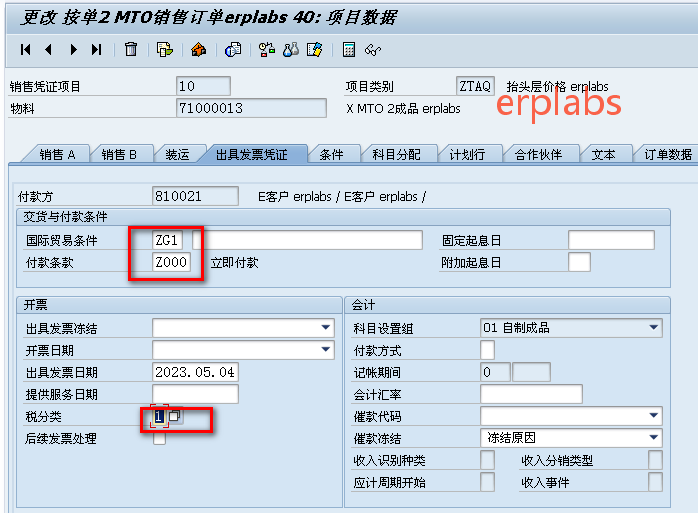Click the trash can delete icon
Screen dimensions: 698x513
click(x=131, y=49)
